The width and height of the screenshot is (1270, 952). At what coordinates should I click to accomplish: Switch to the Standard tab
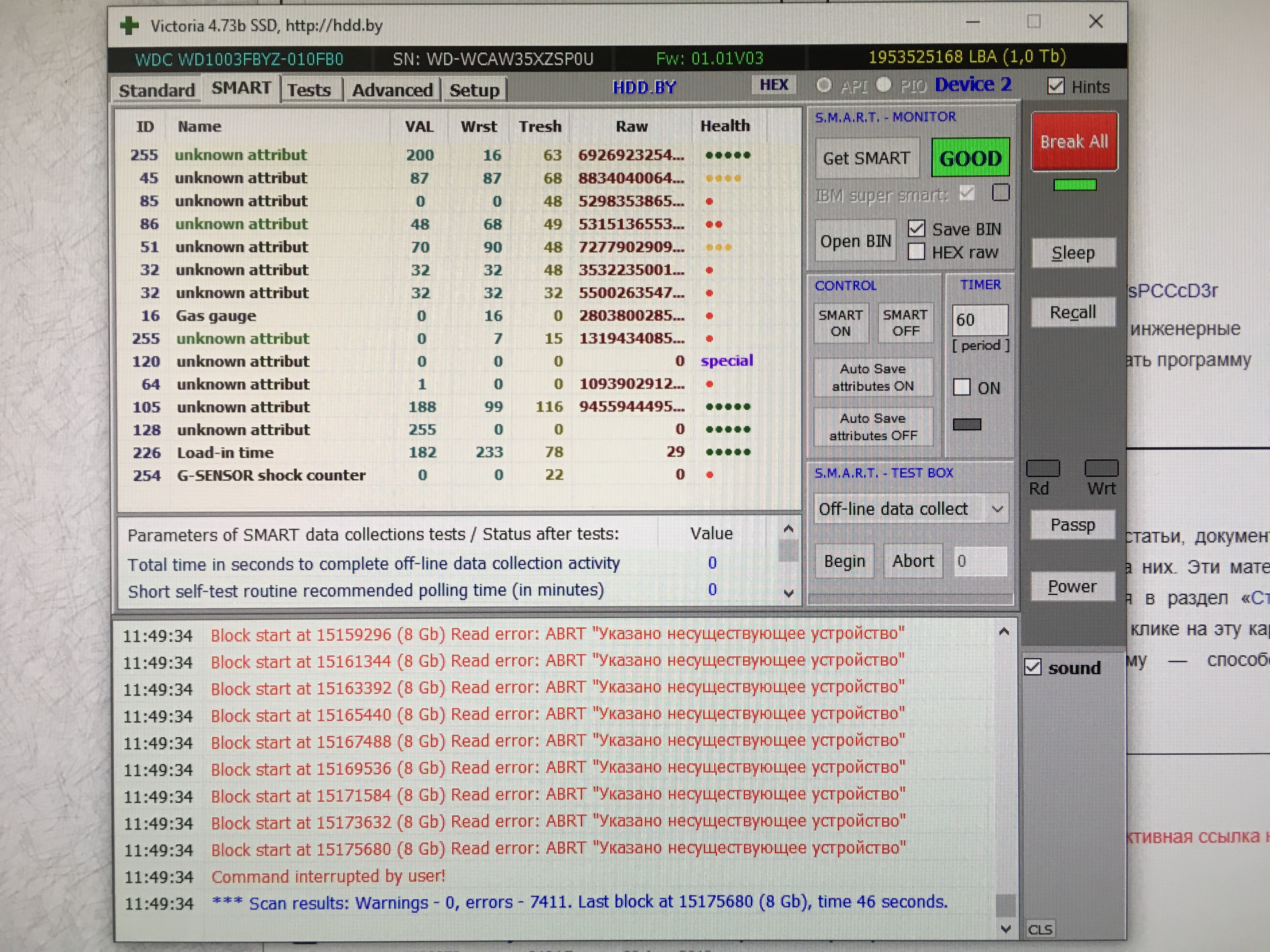[157, 90]
